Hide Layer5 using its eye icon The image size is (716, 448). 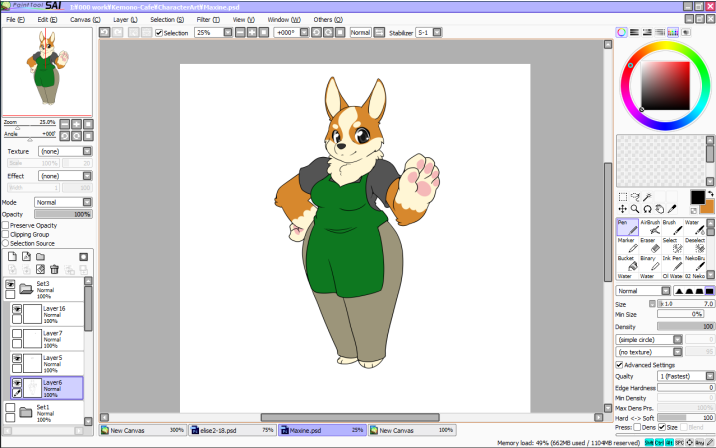(17, 358)
